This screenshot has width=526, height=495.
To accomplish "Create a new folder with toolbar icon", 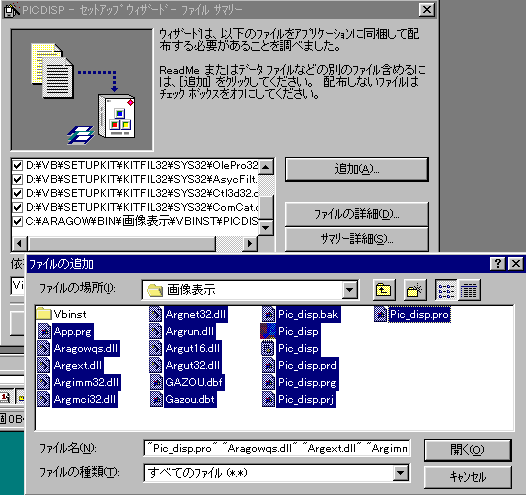I will [415, 290].
